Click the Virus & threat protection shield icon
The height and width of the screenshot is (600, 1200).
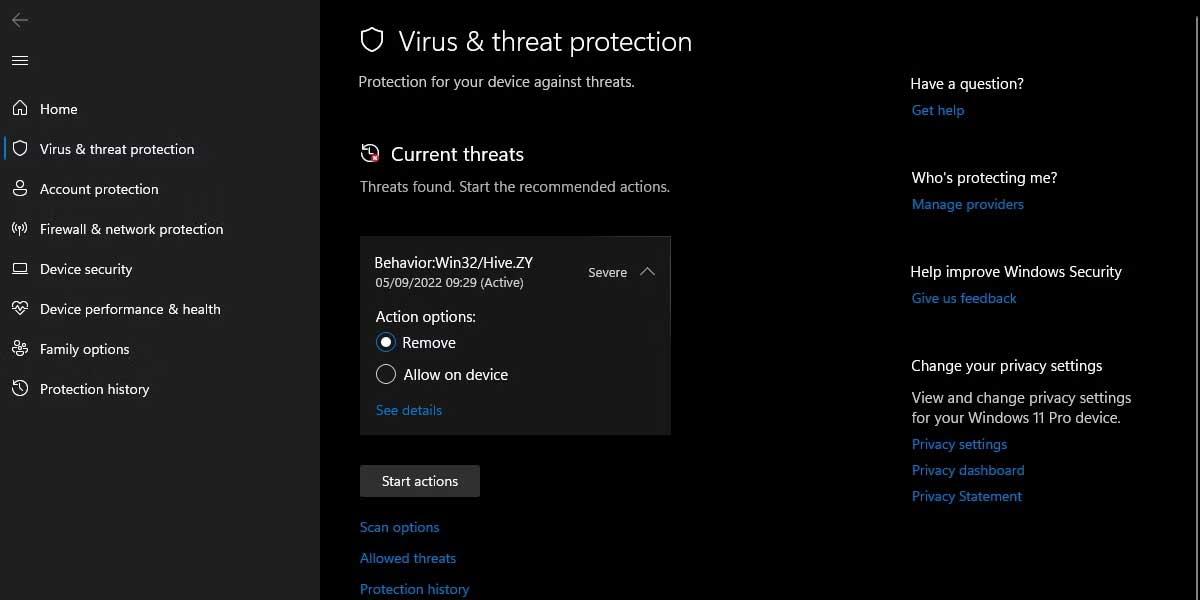(21, 148)
